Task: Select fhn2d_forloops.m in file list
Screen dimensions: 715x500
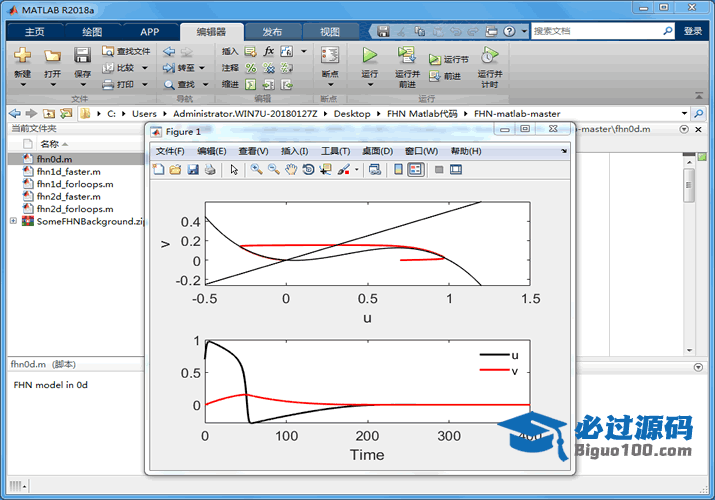Action: point(77,209)
